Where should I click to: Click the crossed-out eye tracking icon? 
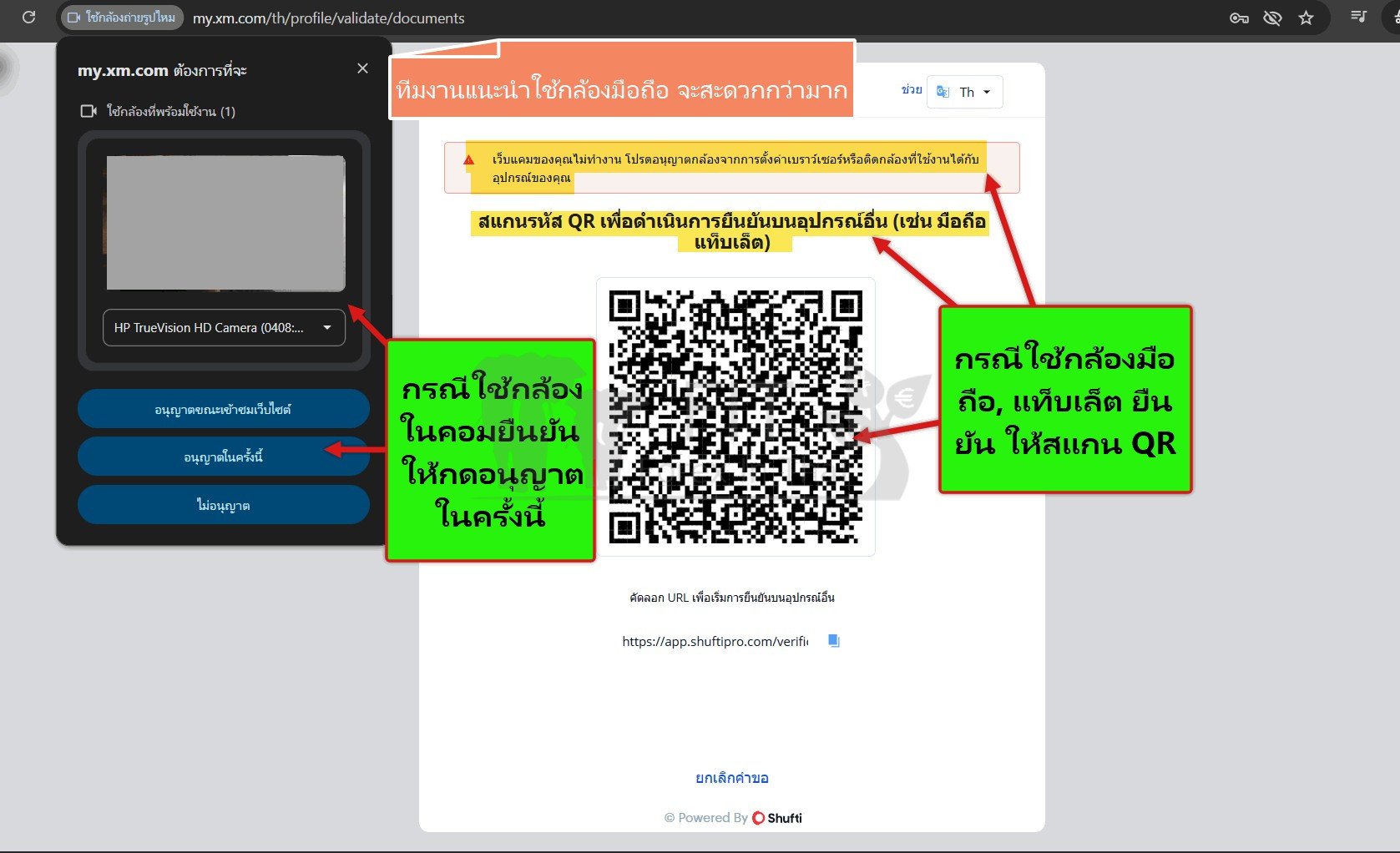tap(1272, 18)
